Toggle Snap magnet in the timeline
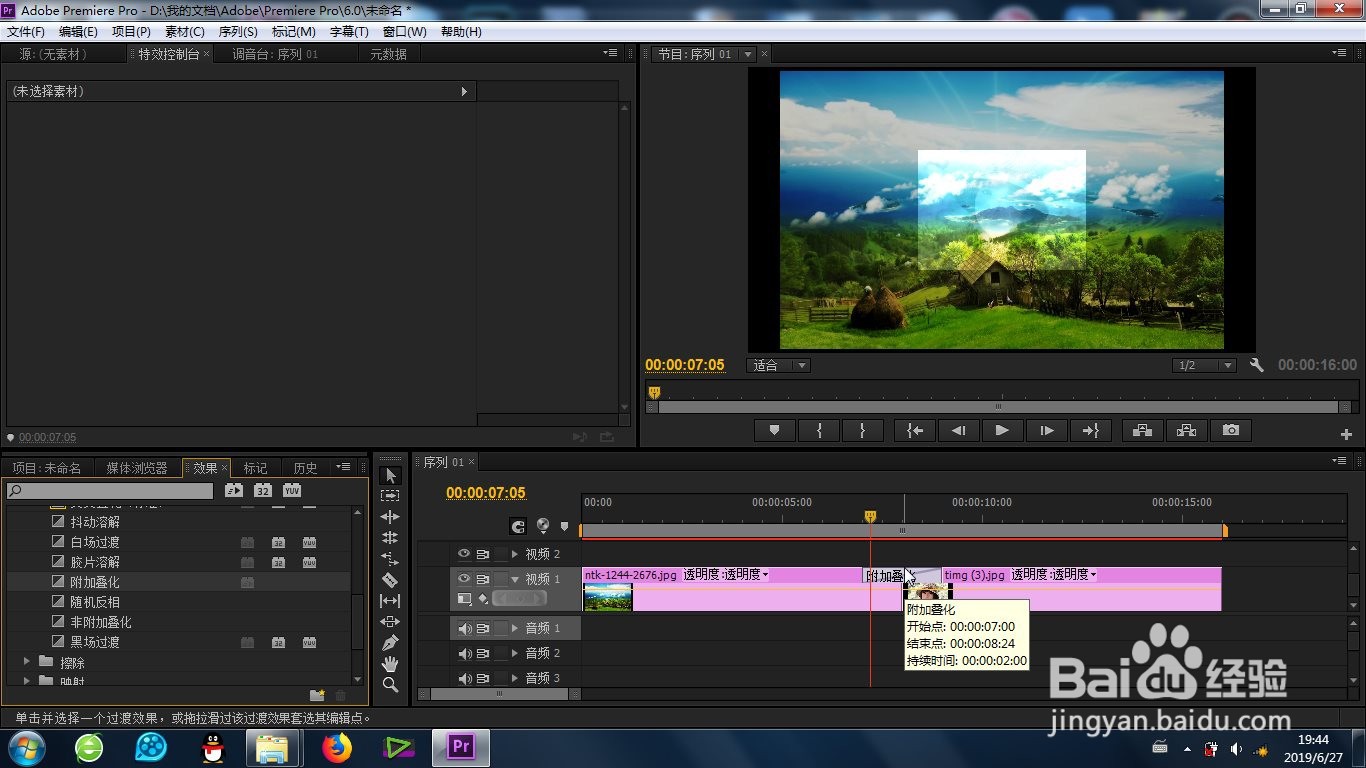Image resolution: width=1366 pixels, height=768 pixels. click(x=518, y=526)
